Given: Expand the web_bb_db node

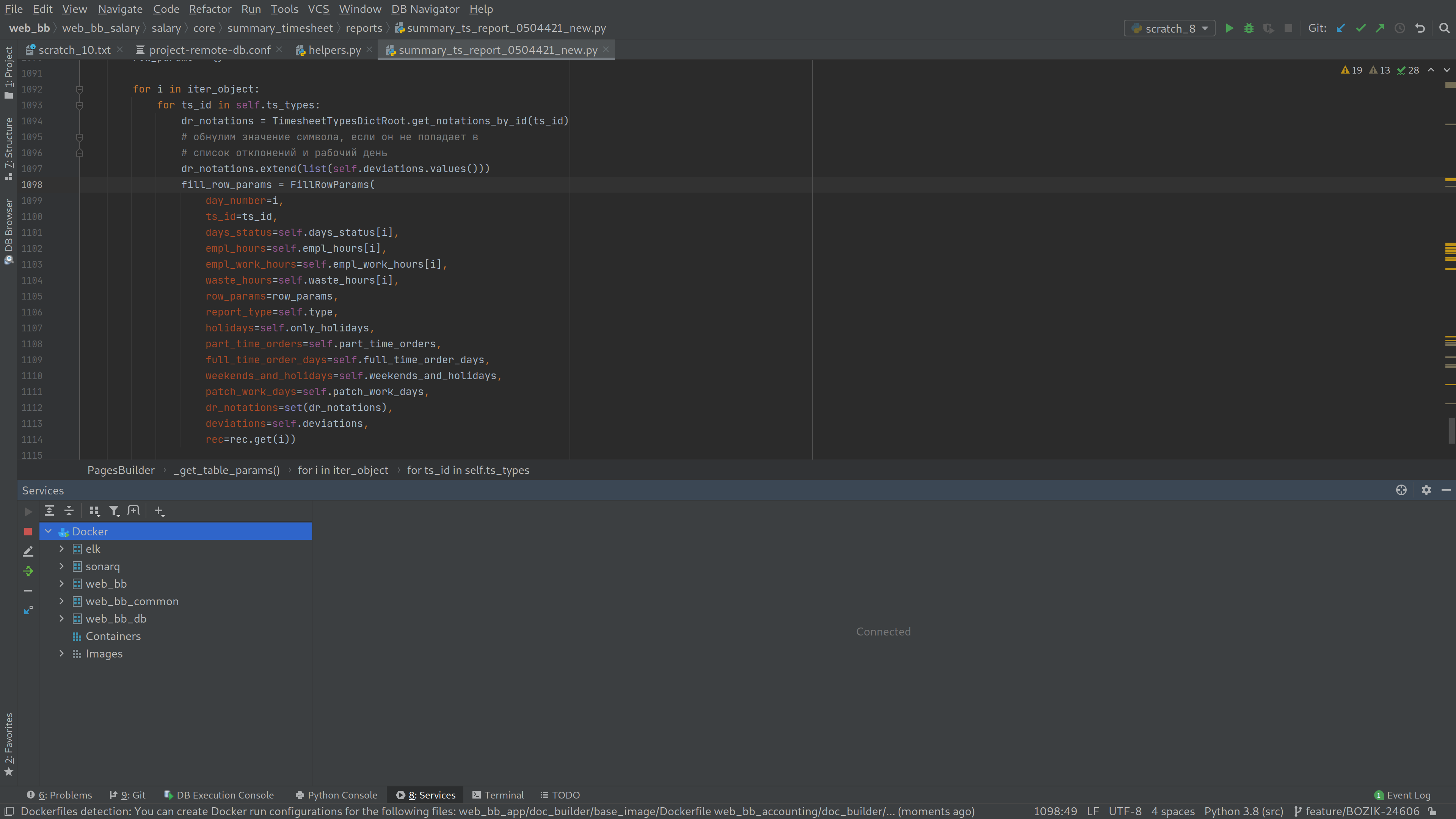Looking at the screenshot, I should (61, 619).
